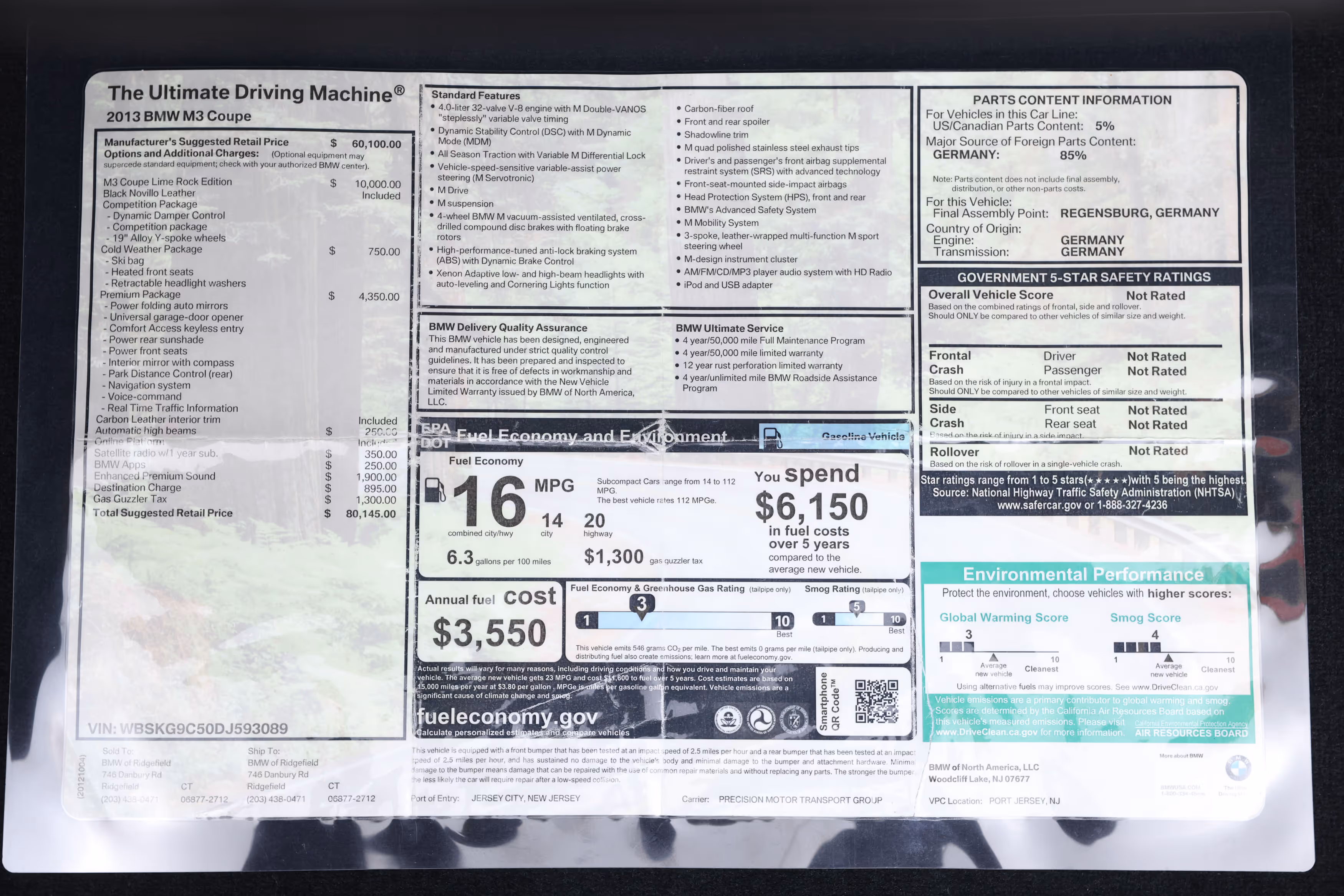This screenshot has height=896, width=1344.
Task: Click the "BMW Ultimate Service" heading
Action: (729, 329)
